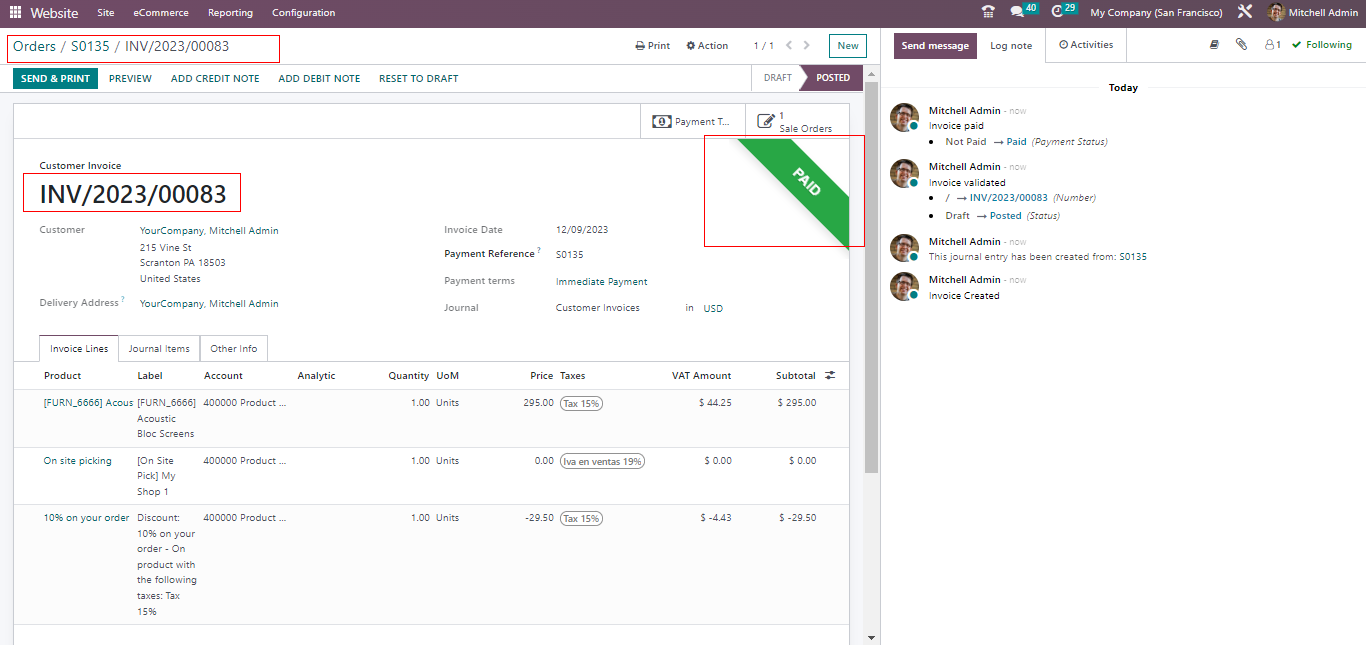
Task: Open the activities clock icon in navbar
Action: click(x=1058, y=12)
